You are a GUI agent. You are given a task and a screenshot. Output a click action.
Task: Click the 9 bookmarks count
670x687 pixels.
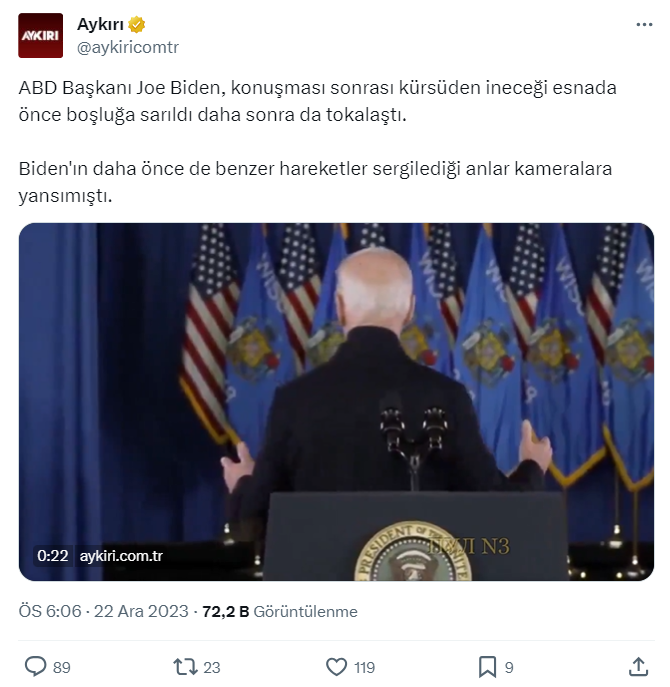coord(509,667)
